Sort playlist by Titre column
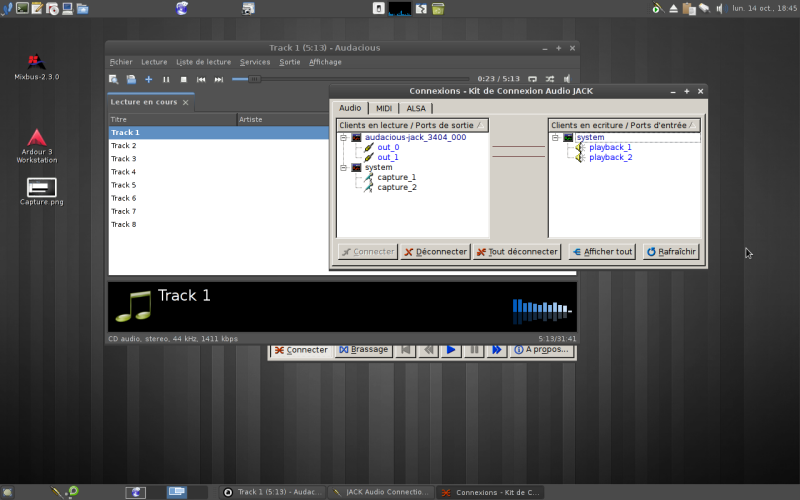The image size is (800, 500). (172, 119)
